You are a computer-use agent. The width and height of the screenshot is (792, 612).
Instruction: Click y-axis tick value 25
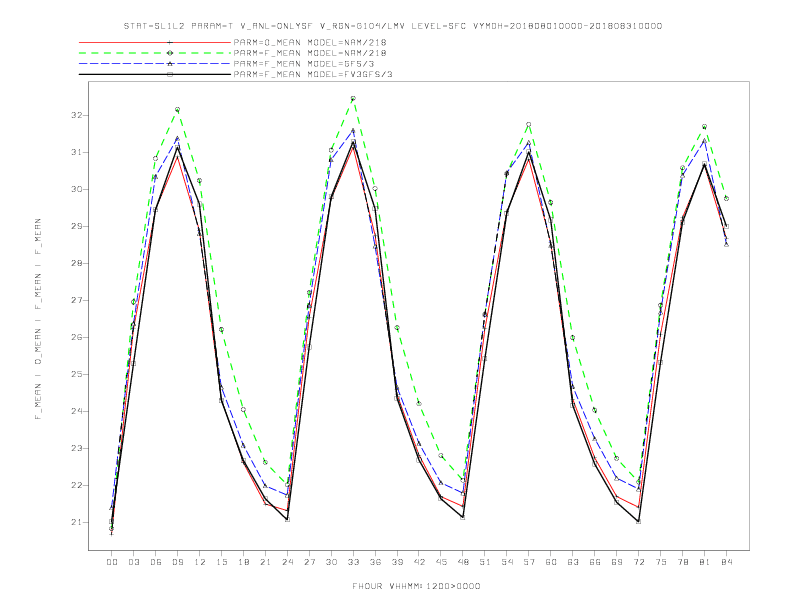[x=77, y=374]
